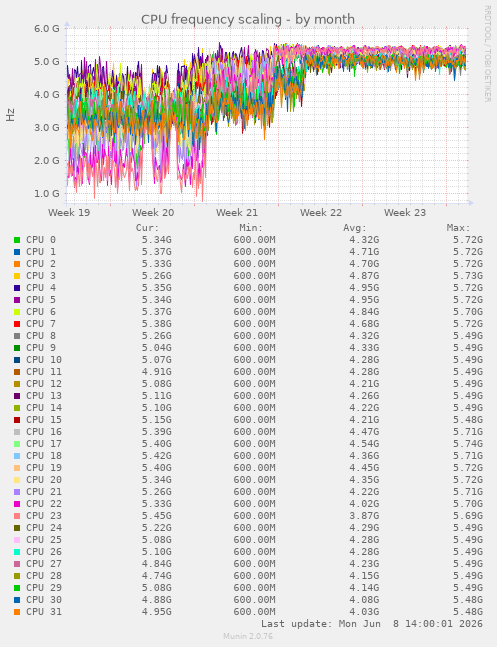Screen dimensions: 497x647
Task: Click CPU 17's max value 5.74G
Action: 468,444
